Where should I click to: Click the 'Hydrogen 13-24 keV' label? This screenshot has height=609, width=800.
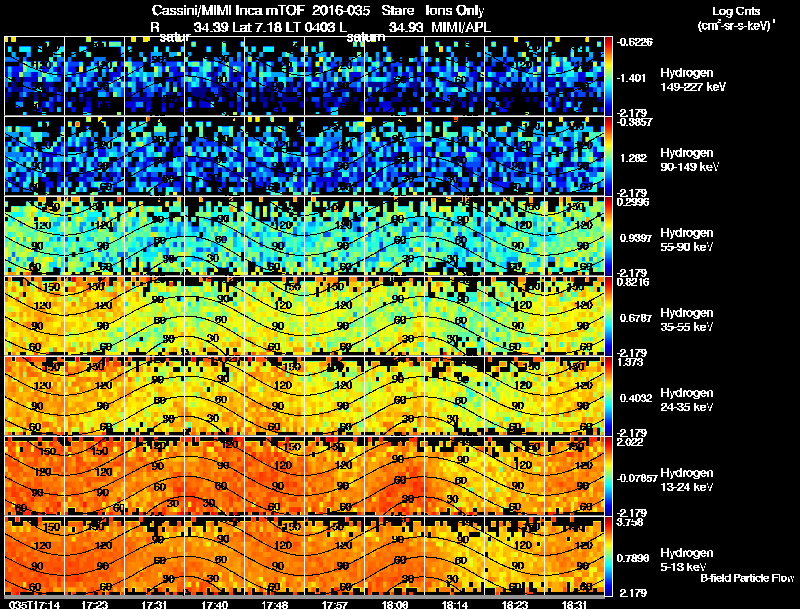click(687, 480)
